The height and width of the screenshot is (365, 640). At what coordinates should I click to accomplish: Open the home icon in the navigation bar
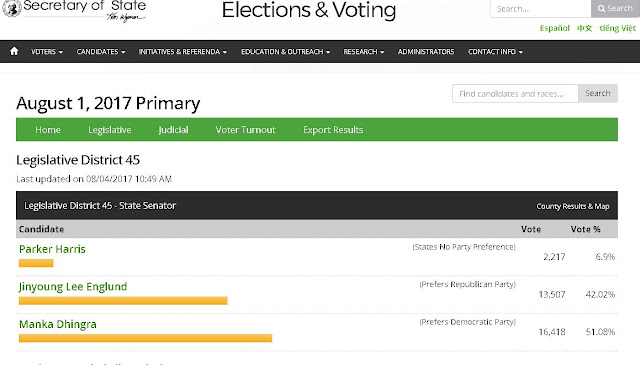[14, 51]
